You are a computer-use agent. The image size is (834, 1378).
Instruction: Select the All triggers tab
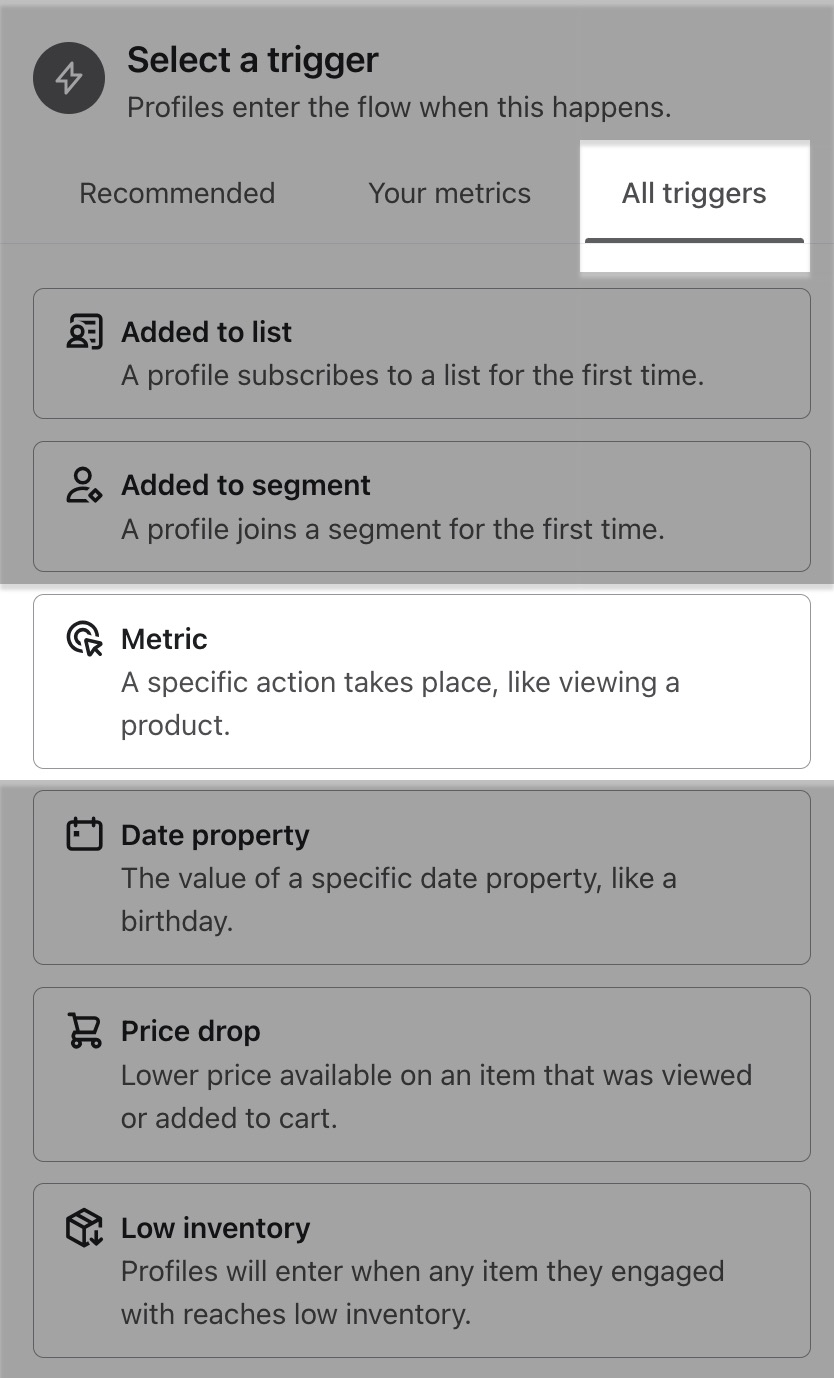tap(694, 193)
